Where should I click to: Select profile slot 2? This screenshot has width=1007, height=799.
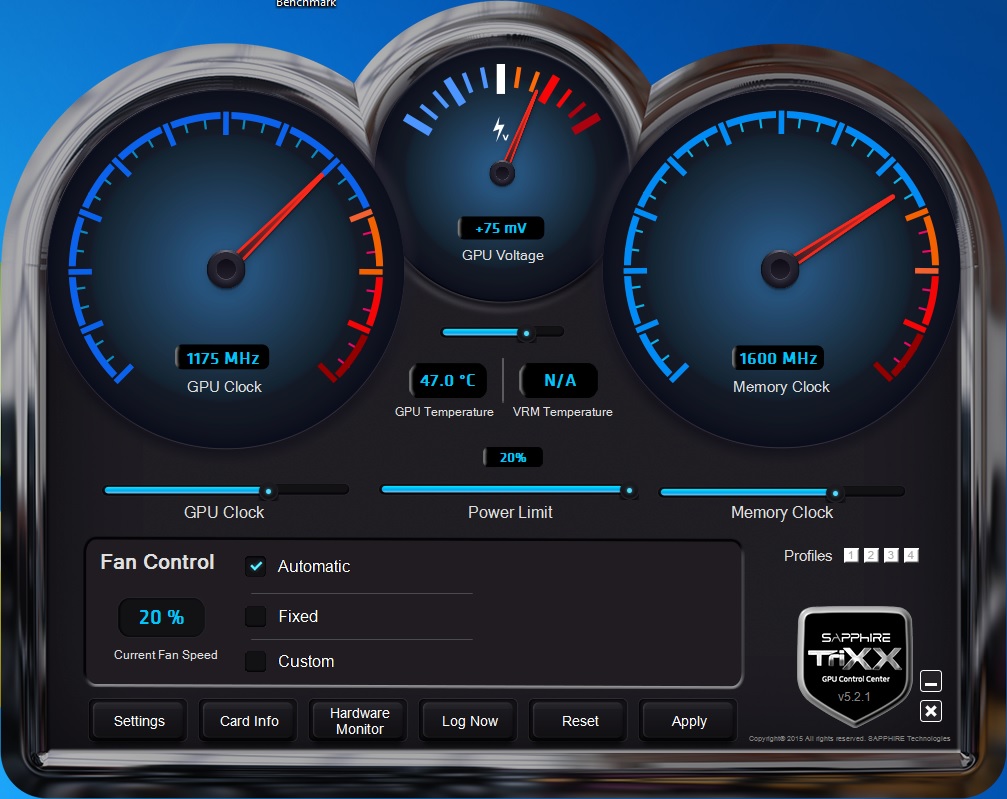(x=871, y=555)
